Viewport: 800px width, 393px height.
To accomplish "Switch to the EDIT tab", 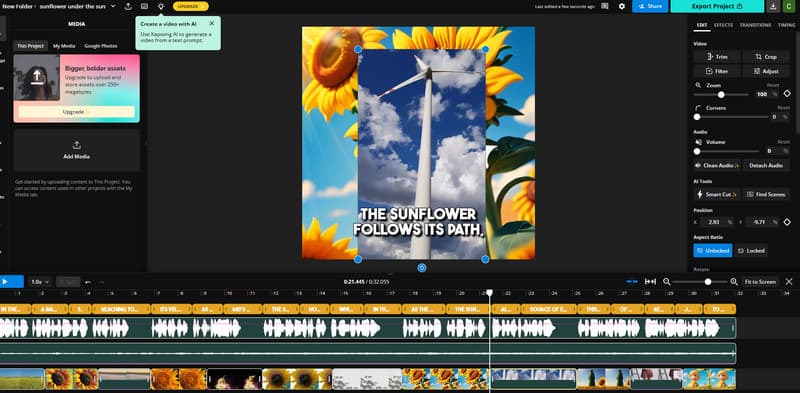I will [702, 25].
